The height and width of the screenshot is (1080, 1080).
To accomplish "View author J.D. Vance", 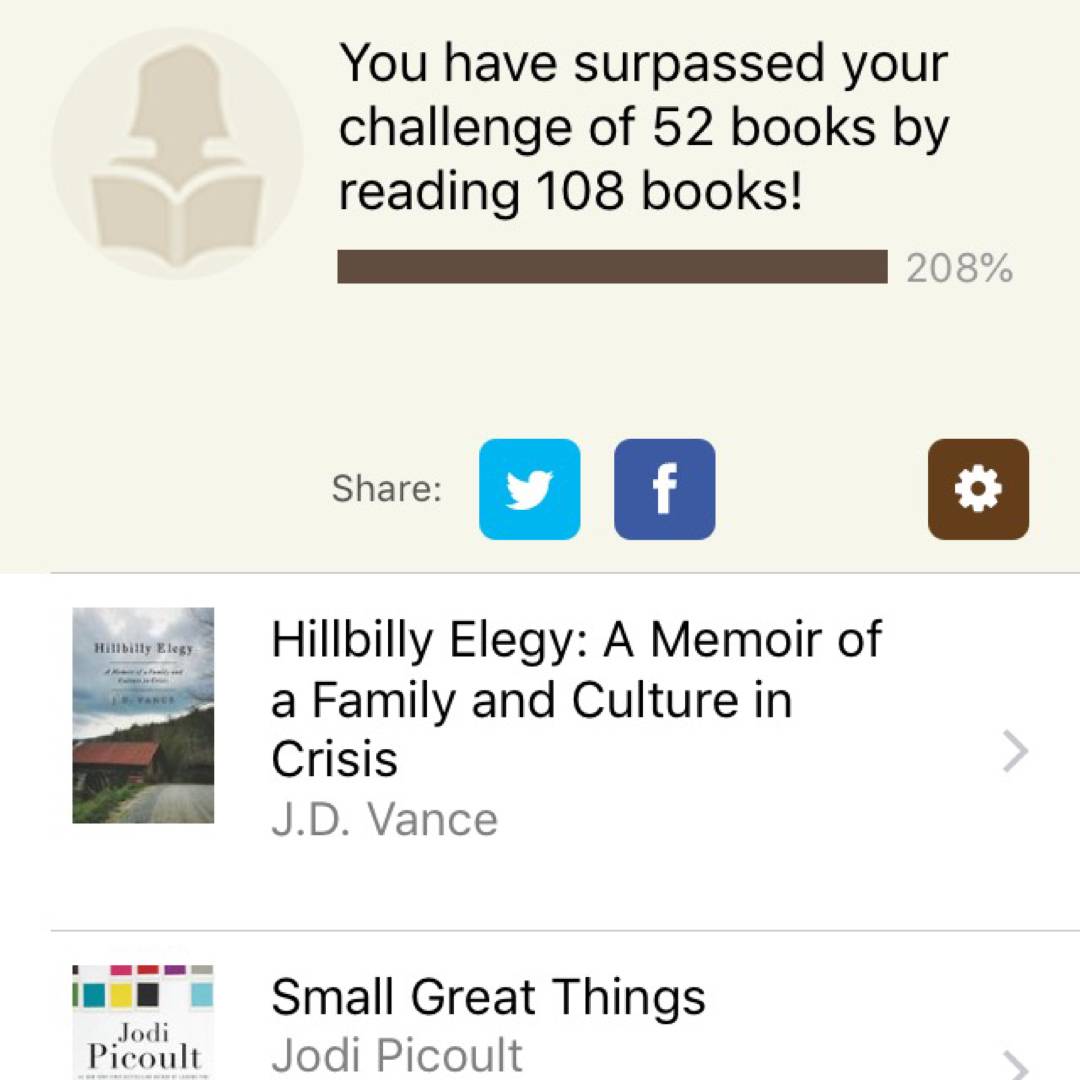I will click(x=384, y=820).
